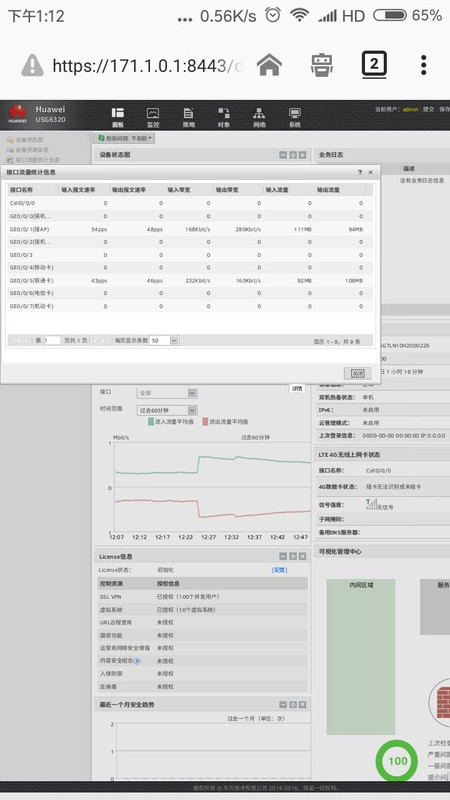Click the green 100 score ring

click(397, 761)
